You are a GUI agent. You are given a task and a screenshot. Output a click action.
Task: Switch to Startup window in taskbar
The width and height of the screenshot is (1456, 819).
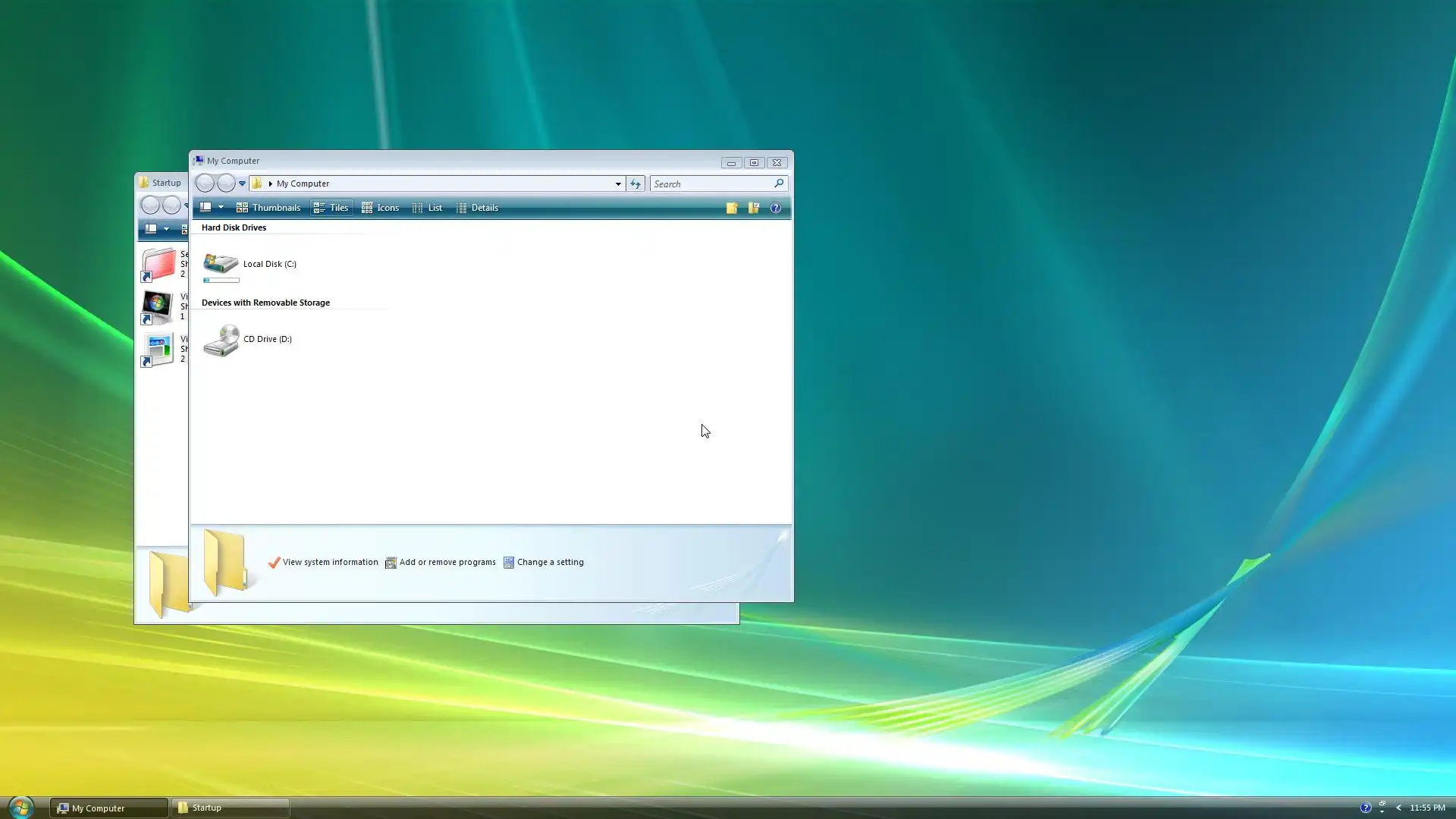230,808
